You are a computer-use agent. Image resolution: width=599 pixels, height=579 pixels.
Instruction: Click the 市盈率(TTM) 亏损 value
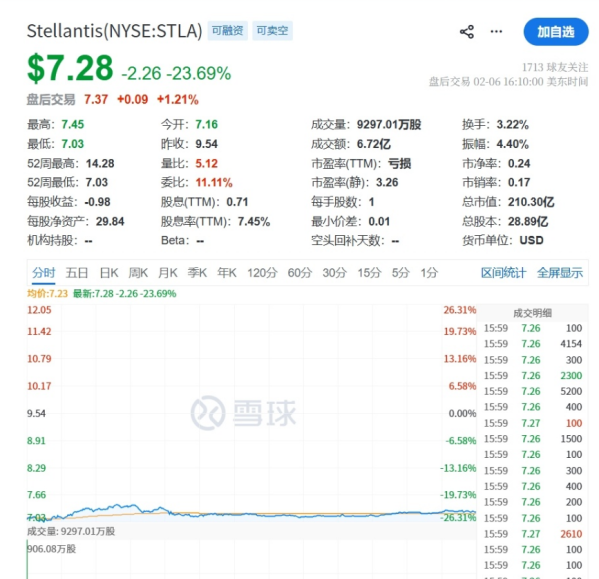400,163
